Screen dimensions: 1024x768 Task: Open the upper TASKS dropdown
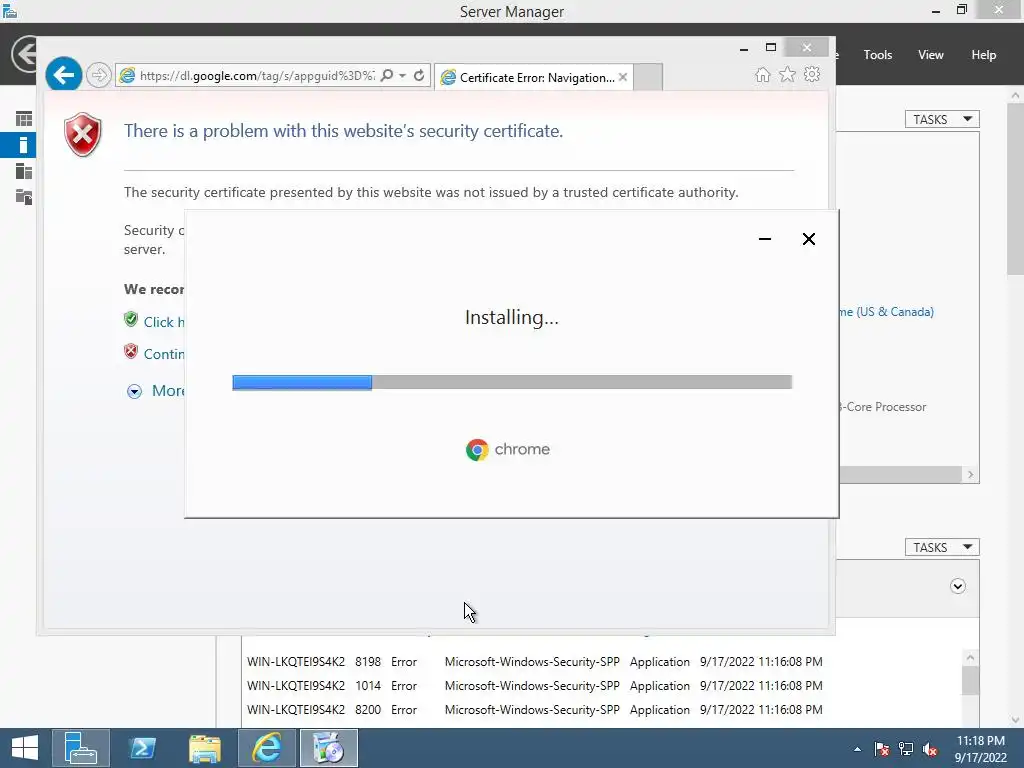tap(942, 120)
